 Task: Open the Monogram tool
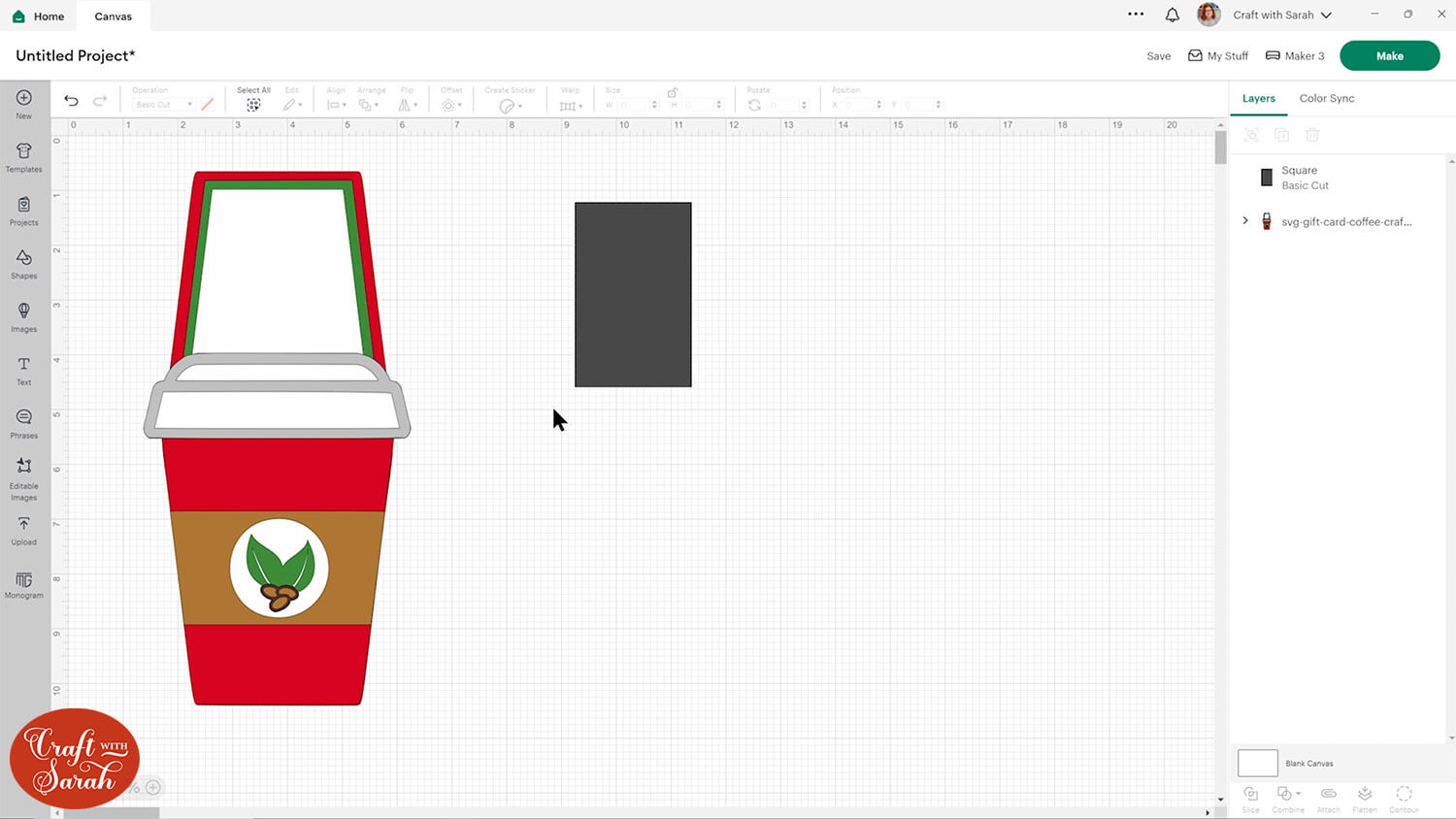coord(24,584)
